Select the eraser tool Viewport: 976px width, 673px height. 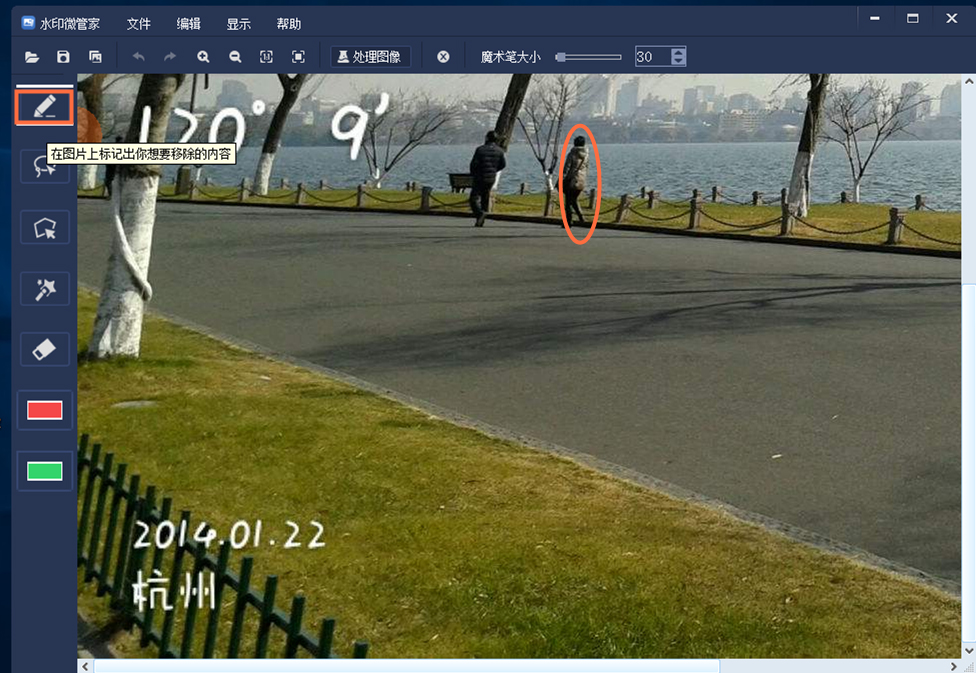(x=45, y=349)
